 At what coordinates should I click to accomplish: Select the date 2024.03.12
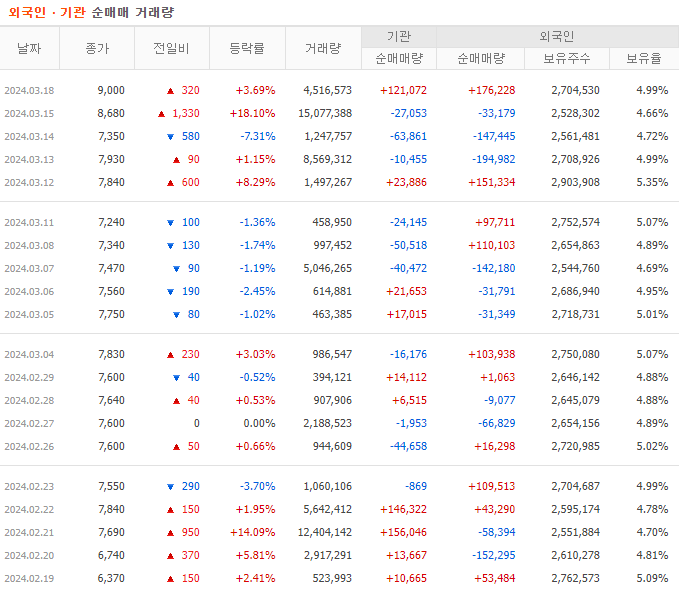[29, 183]
